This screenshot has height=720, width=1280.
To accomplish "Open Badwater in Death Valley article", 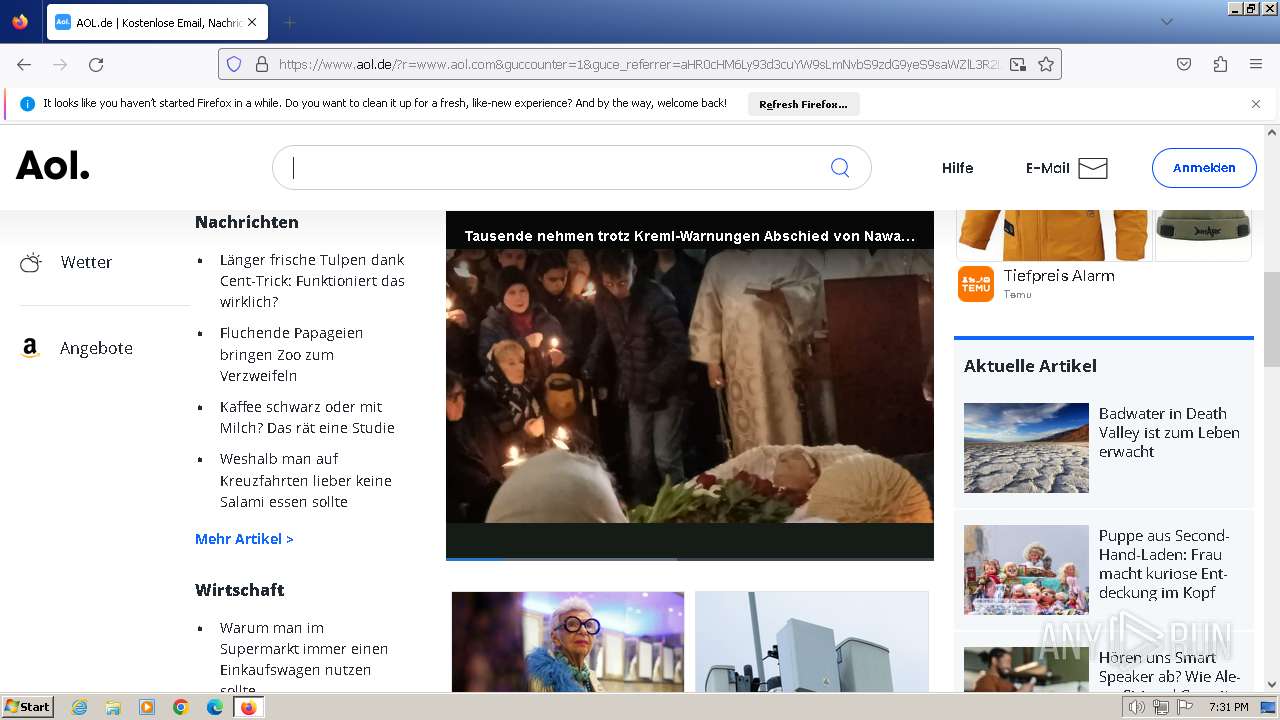I will tap(1169, 433).
